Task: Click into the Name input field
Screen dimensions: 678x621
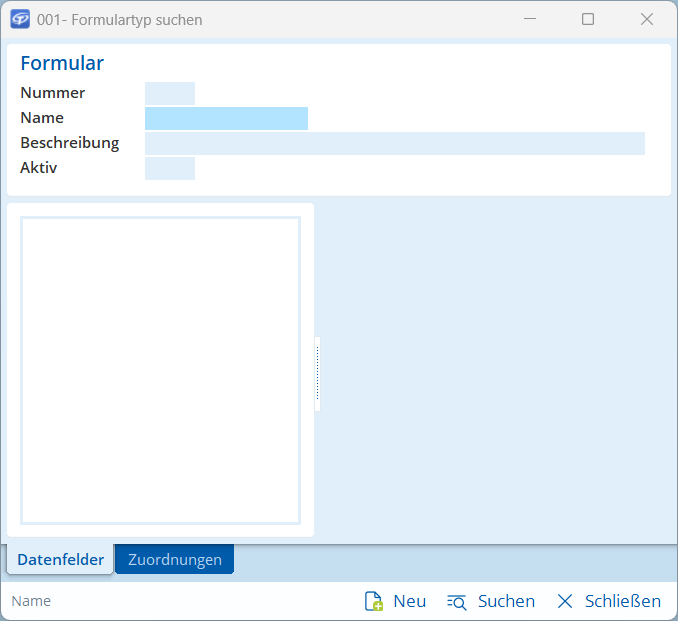Action: (226, 118)
